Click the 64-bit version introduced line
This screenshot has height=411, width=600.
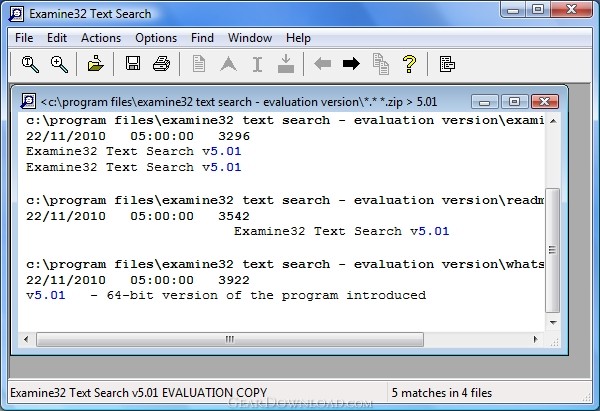point(226,295)
